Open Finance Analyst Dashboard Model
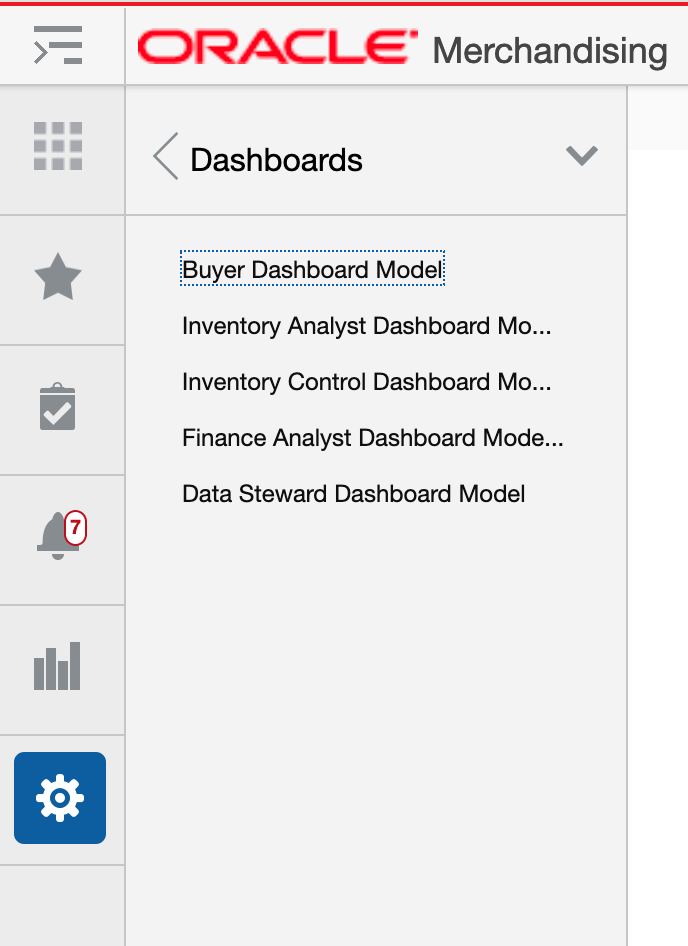This screenshot has width=688, height=946. click(x=371, y=437)
